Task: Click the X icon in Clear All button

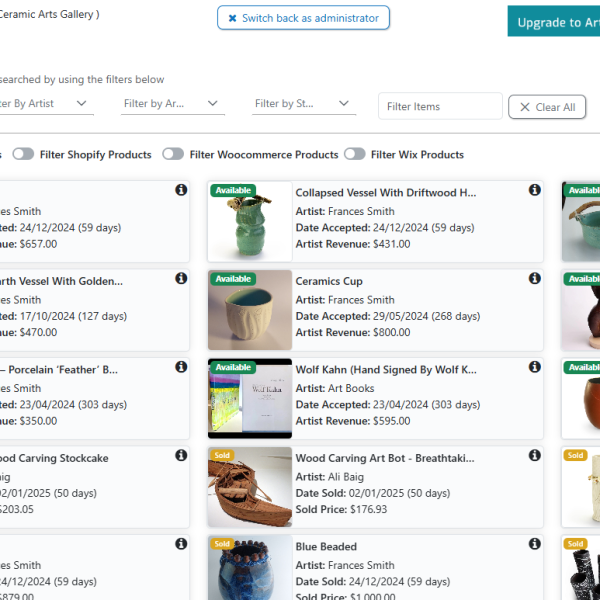Action: click(523, 107)
